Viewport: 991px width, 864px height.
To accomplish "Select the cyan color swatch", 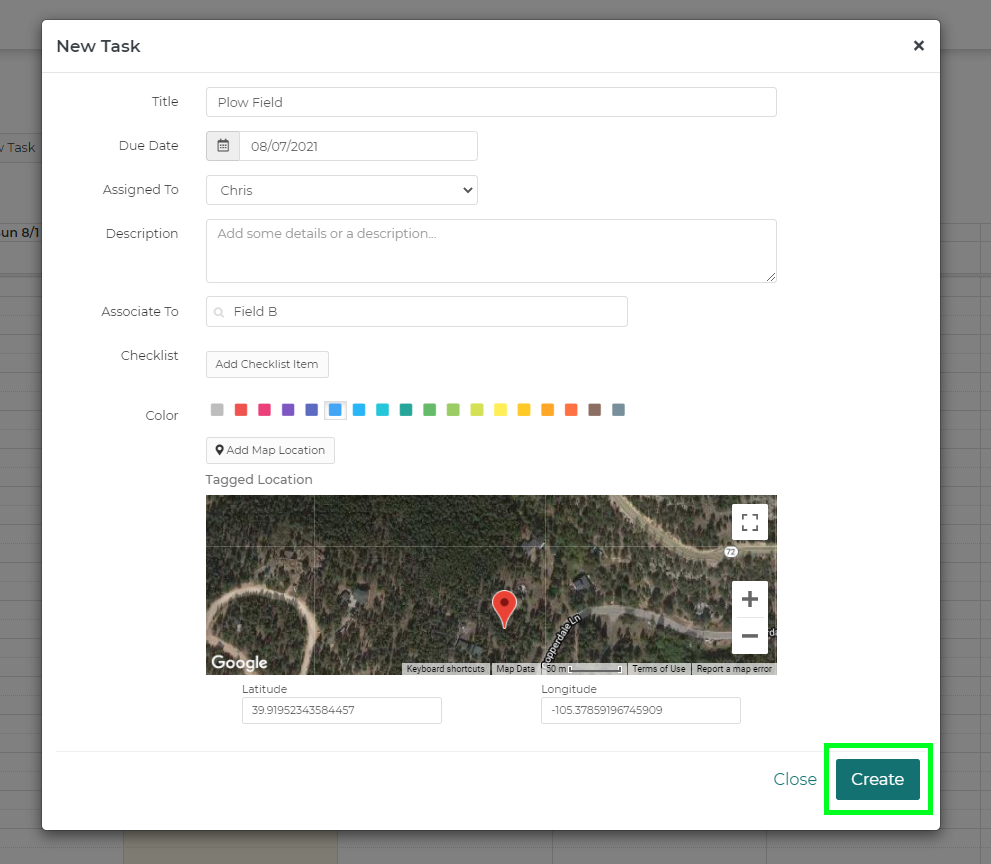I will (x=382, y=410).
